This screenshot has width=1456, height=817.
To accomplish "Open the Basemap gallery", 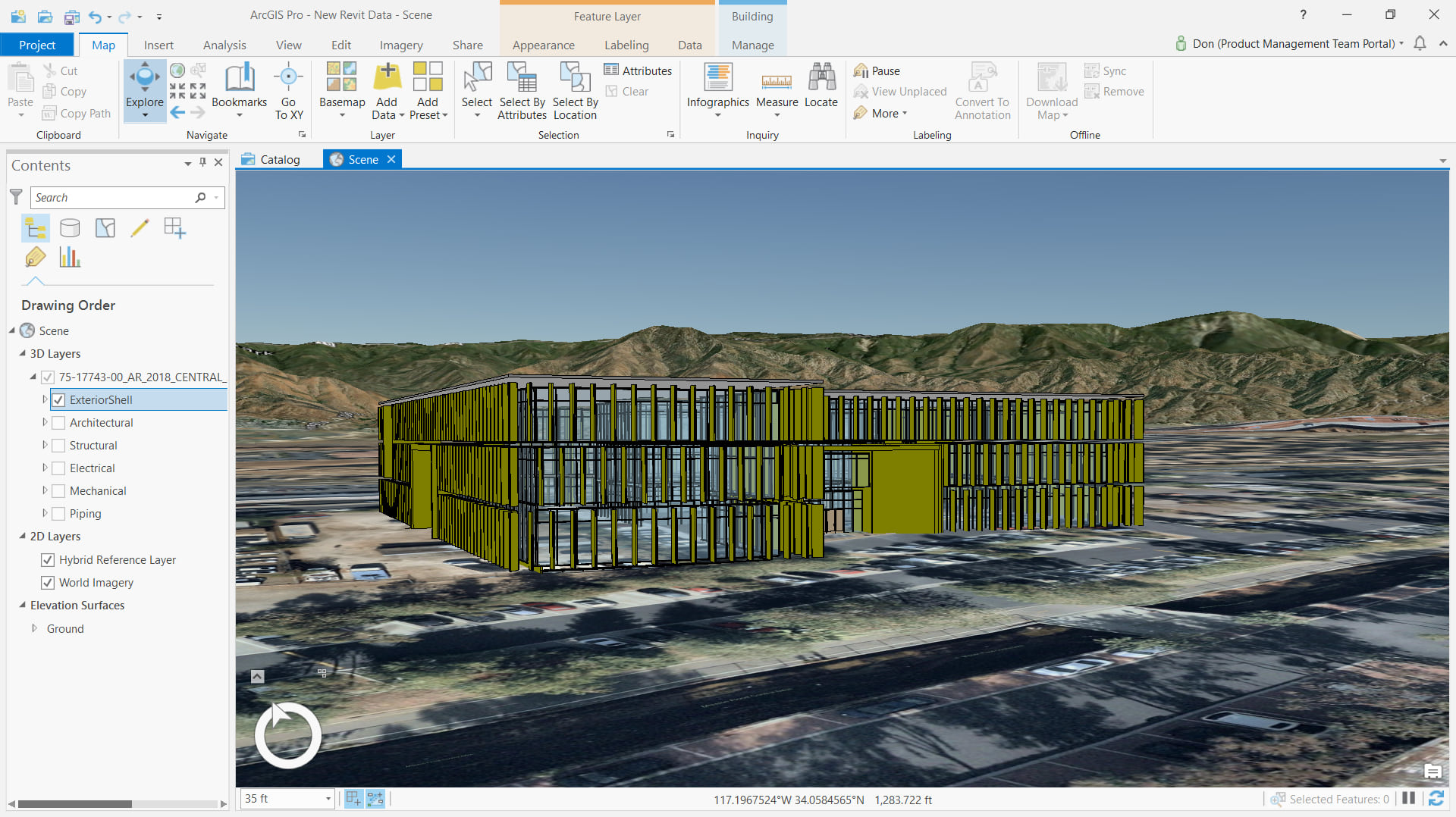I will tap(342, 89).
